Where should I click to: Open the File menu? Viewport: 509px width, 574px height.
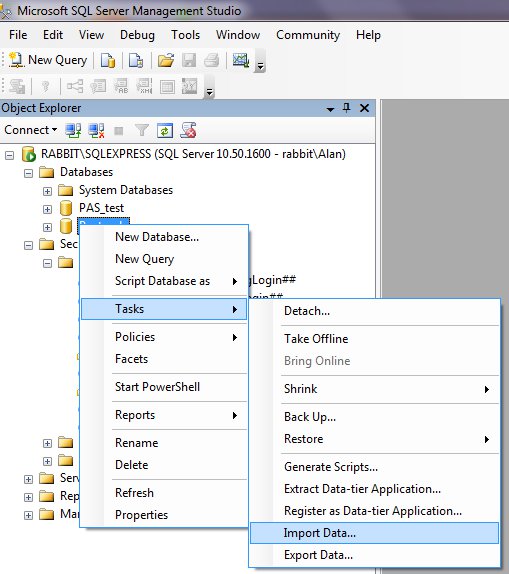click(x=18, y=35)
